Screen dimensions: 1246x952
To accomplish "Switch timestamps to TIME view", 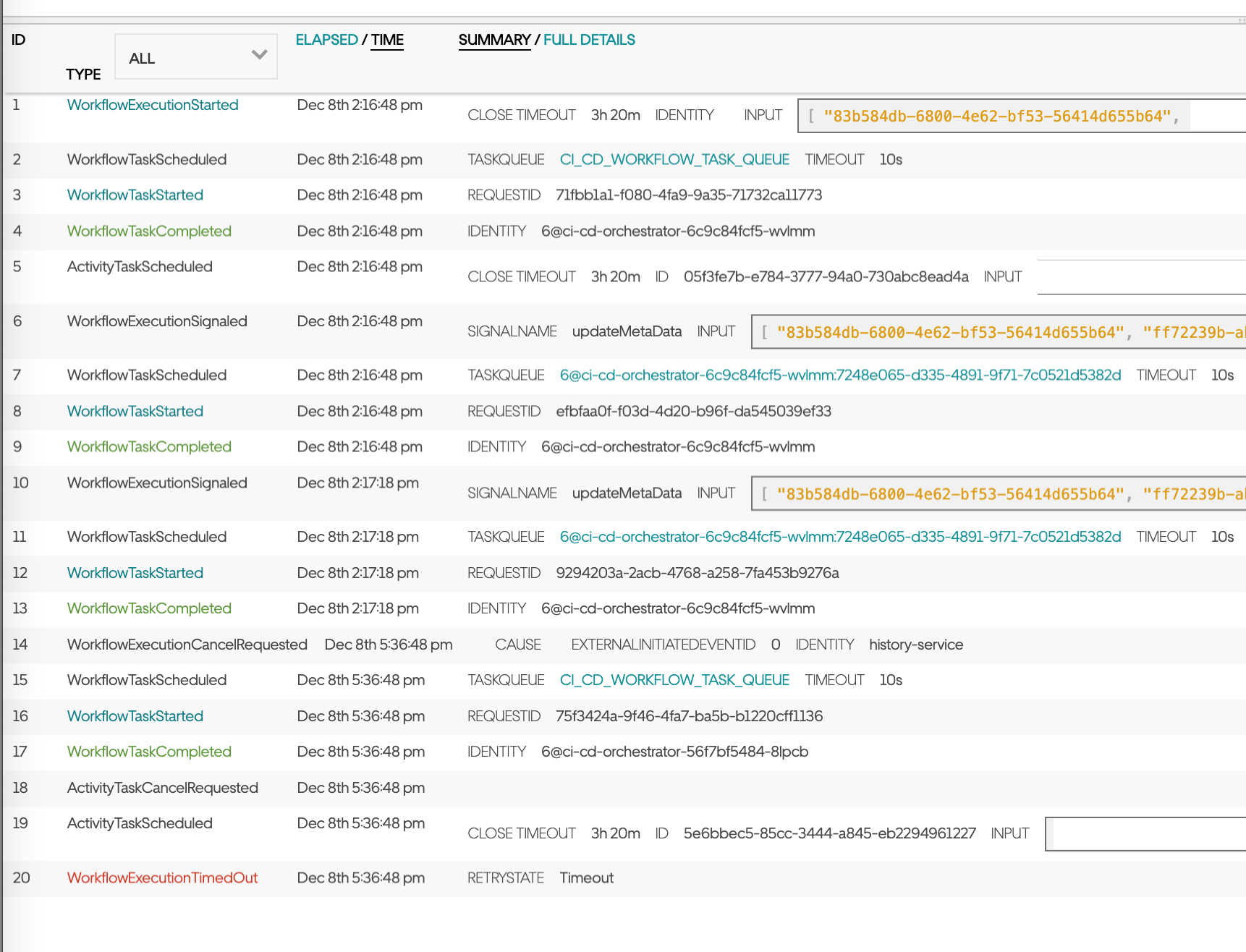I will coord(386,41).
